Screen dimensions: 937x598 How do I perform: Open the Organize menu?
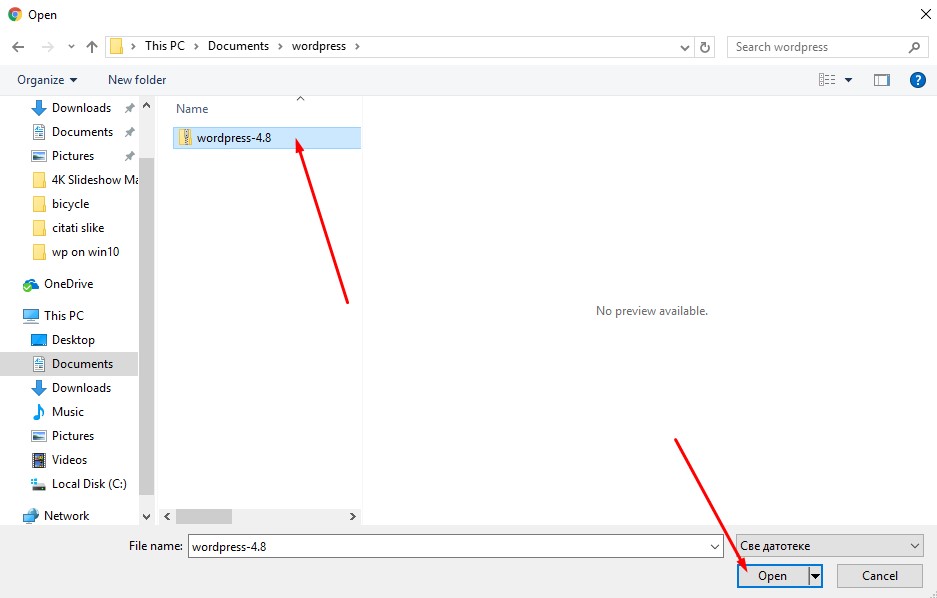pos(47,80)
